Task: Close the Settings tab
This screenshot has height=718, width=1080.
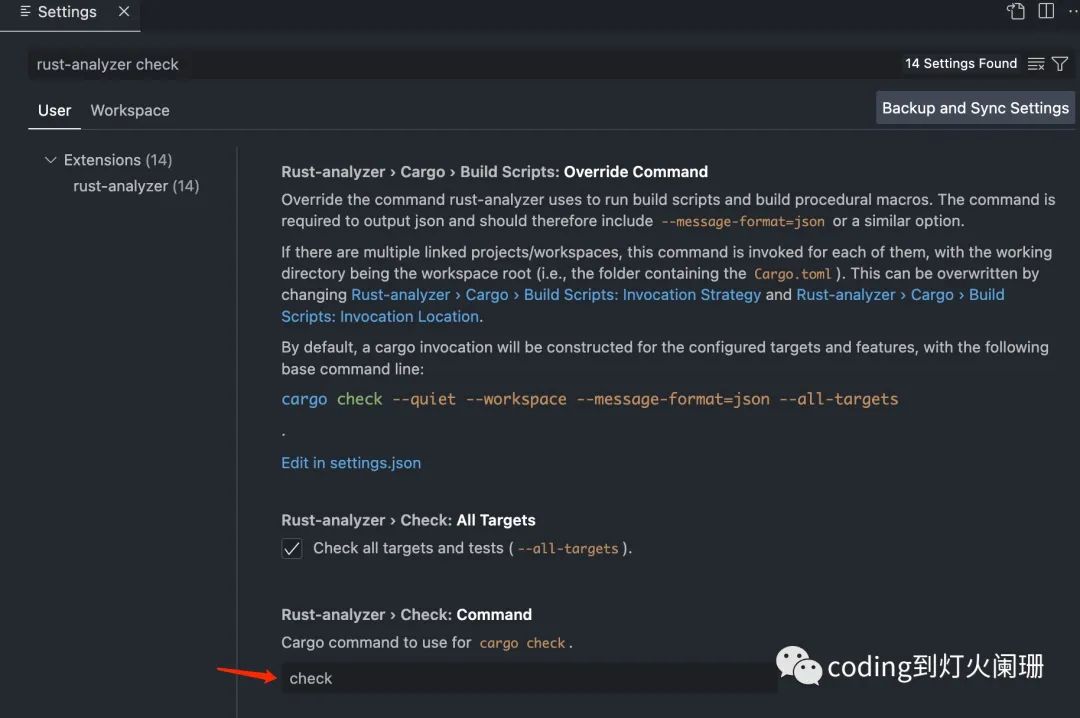Action: click(x=124, y=11)
